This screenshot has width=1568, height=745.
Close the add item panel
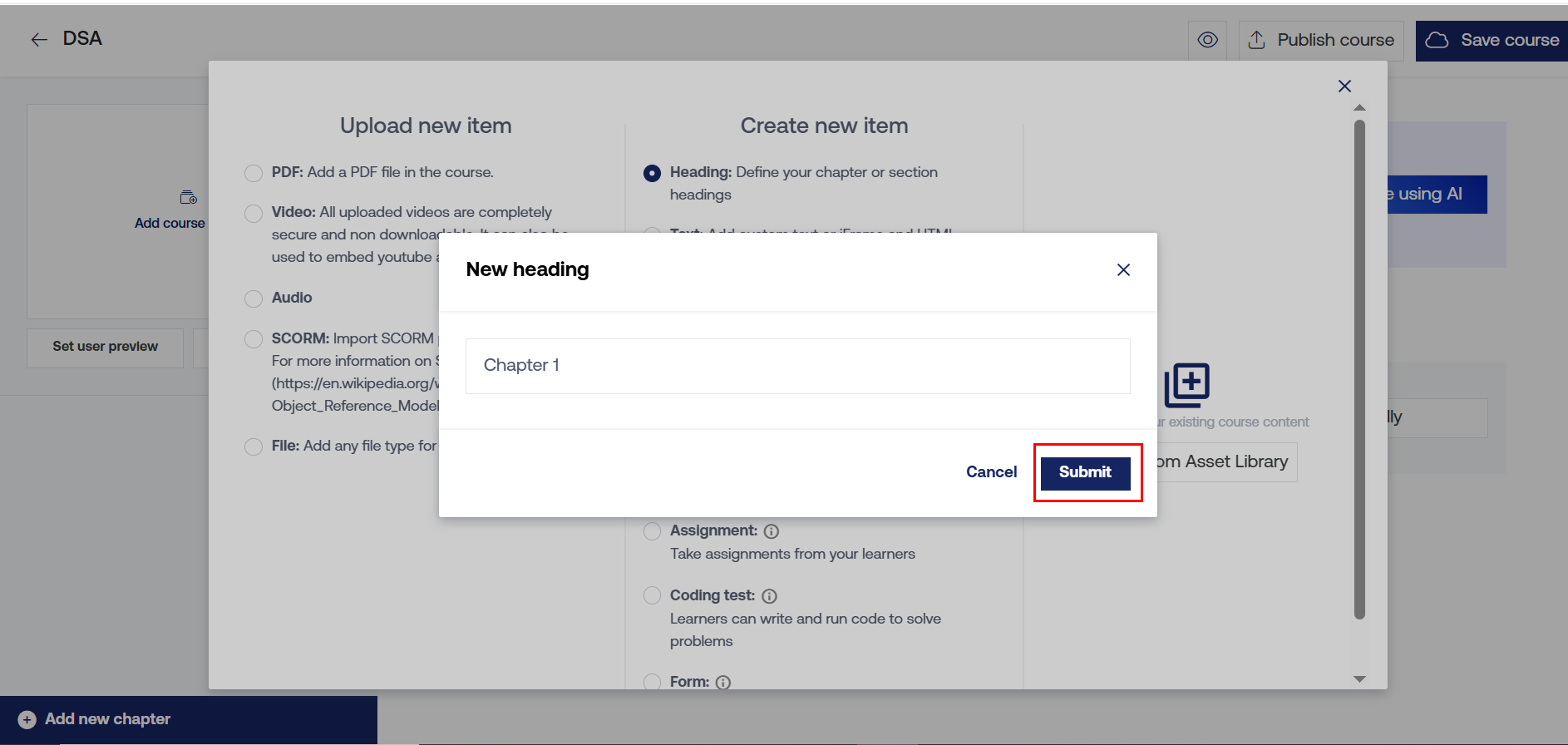tap(1344, 86)
